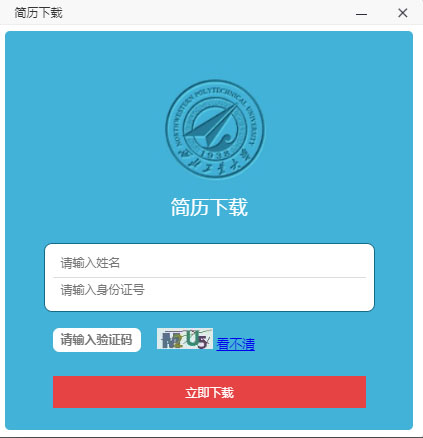Focus the 请输入验证码 captcha field
Screen dimensions: 423x438
tap(97, 340)
